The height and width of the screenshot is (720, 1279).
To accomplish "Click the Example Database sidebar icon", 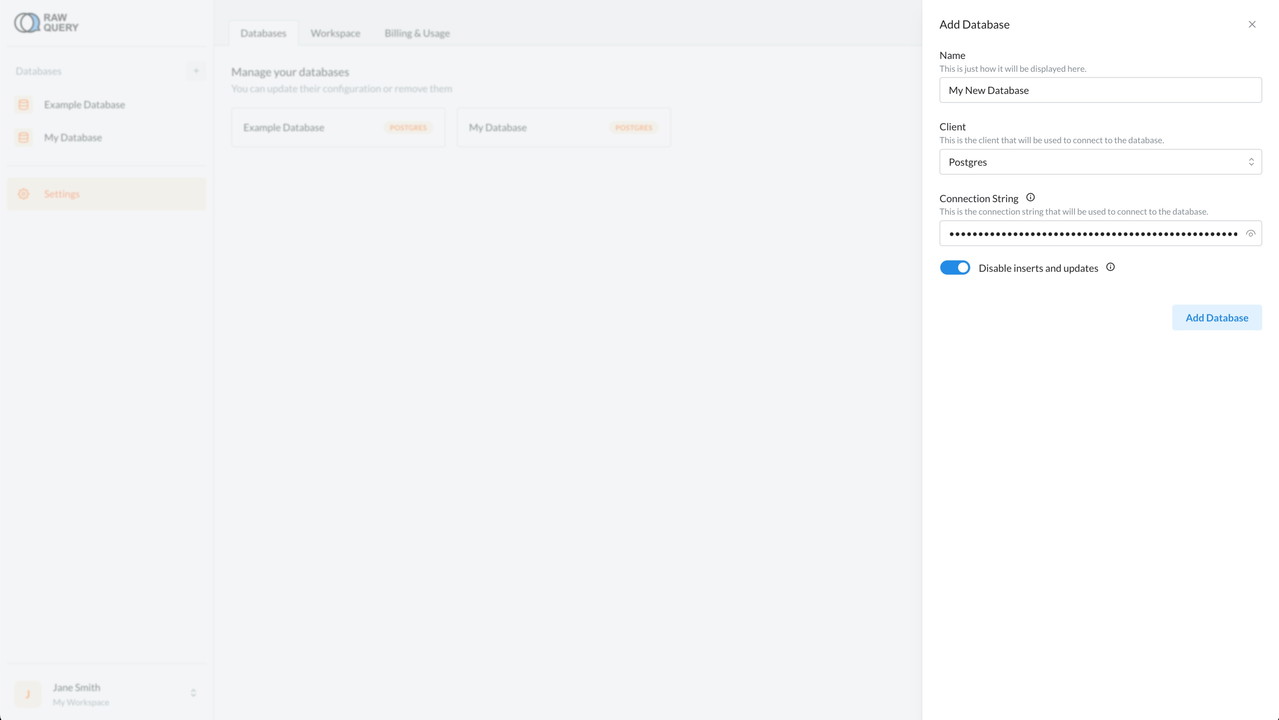I will [24, 105].
